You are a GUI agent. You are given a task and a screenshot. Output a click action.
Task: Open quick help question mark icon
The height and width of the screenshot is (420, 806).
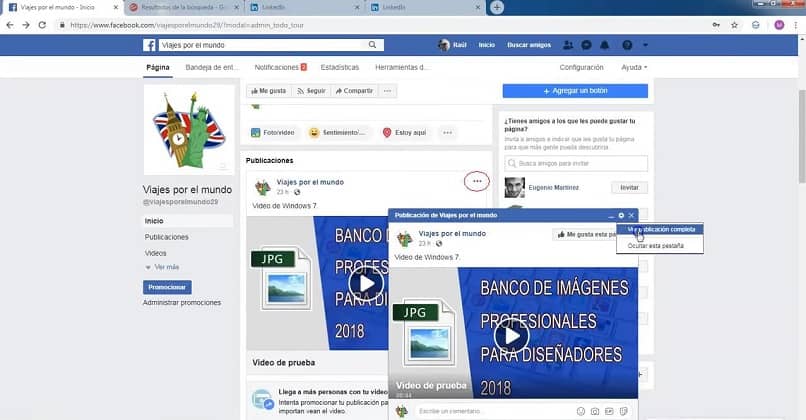pyautogui.click(x=627, y=45)
